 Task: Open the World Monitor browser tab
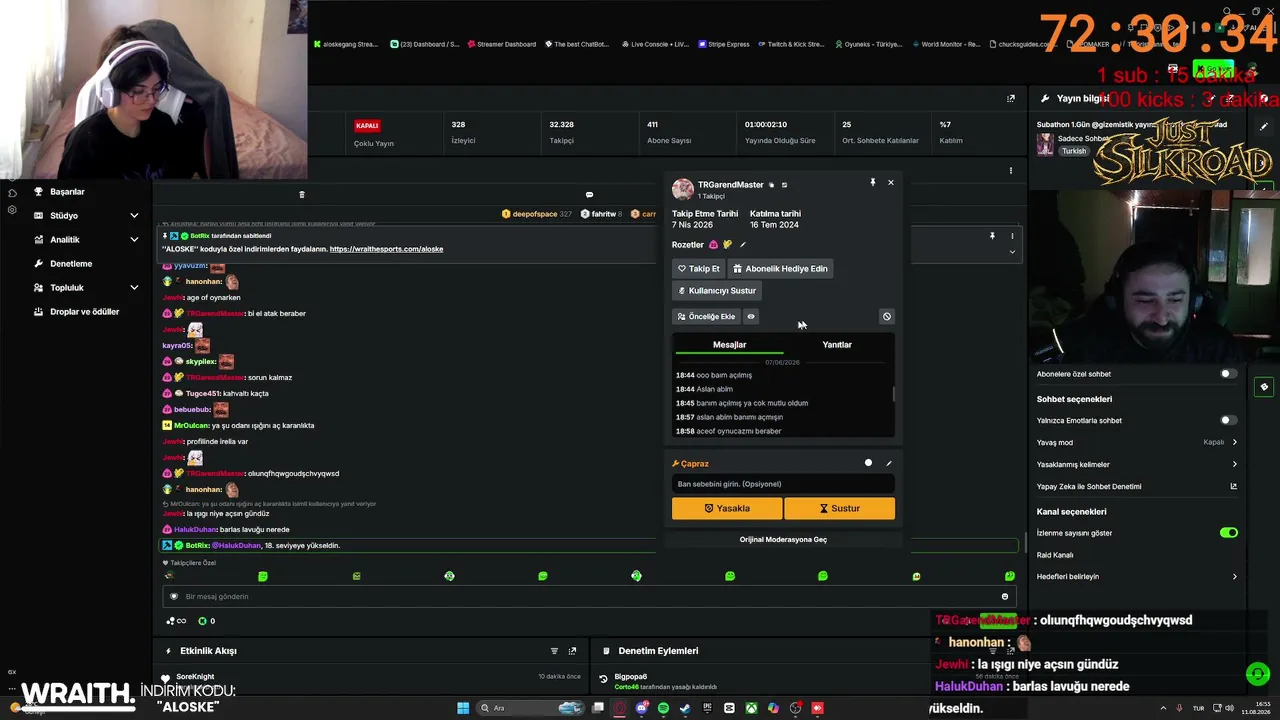click(945, 44)
